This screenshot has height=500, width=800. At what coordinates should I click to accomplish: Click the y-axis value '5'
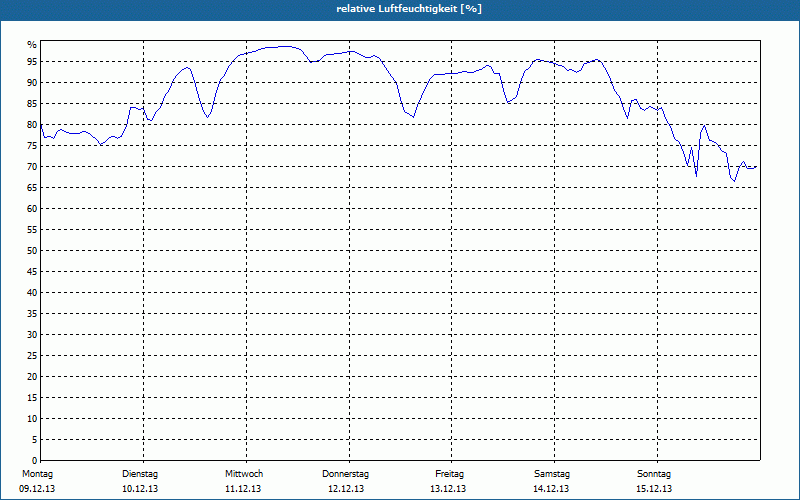coord(34,439)
